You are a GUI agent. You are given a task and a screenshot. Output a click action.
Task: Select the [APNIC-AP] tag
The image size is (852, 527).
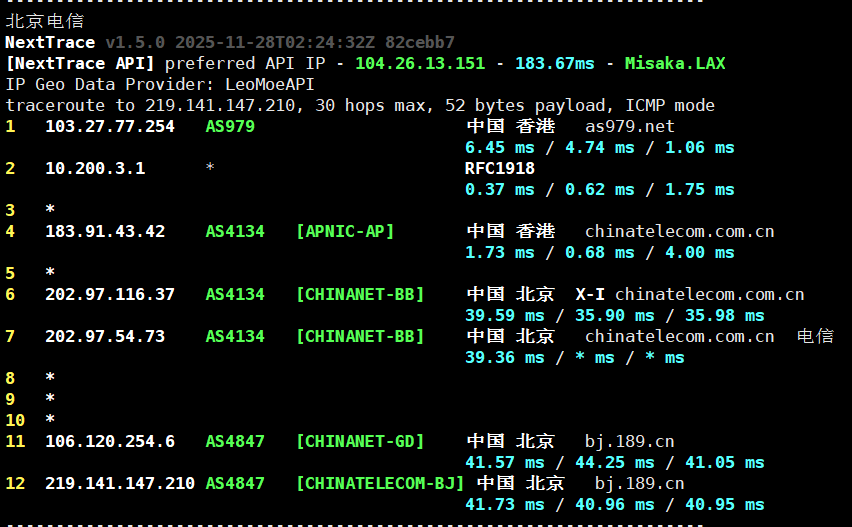(x=345, y=231)
